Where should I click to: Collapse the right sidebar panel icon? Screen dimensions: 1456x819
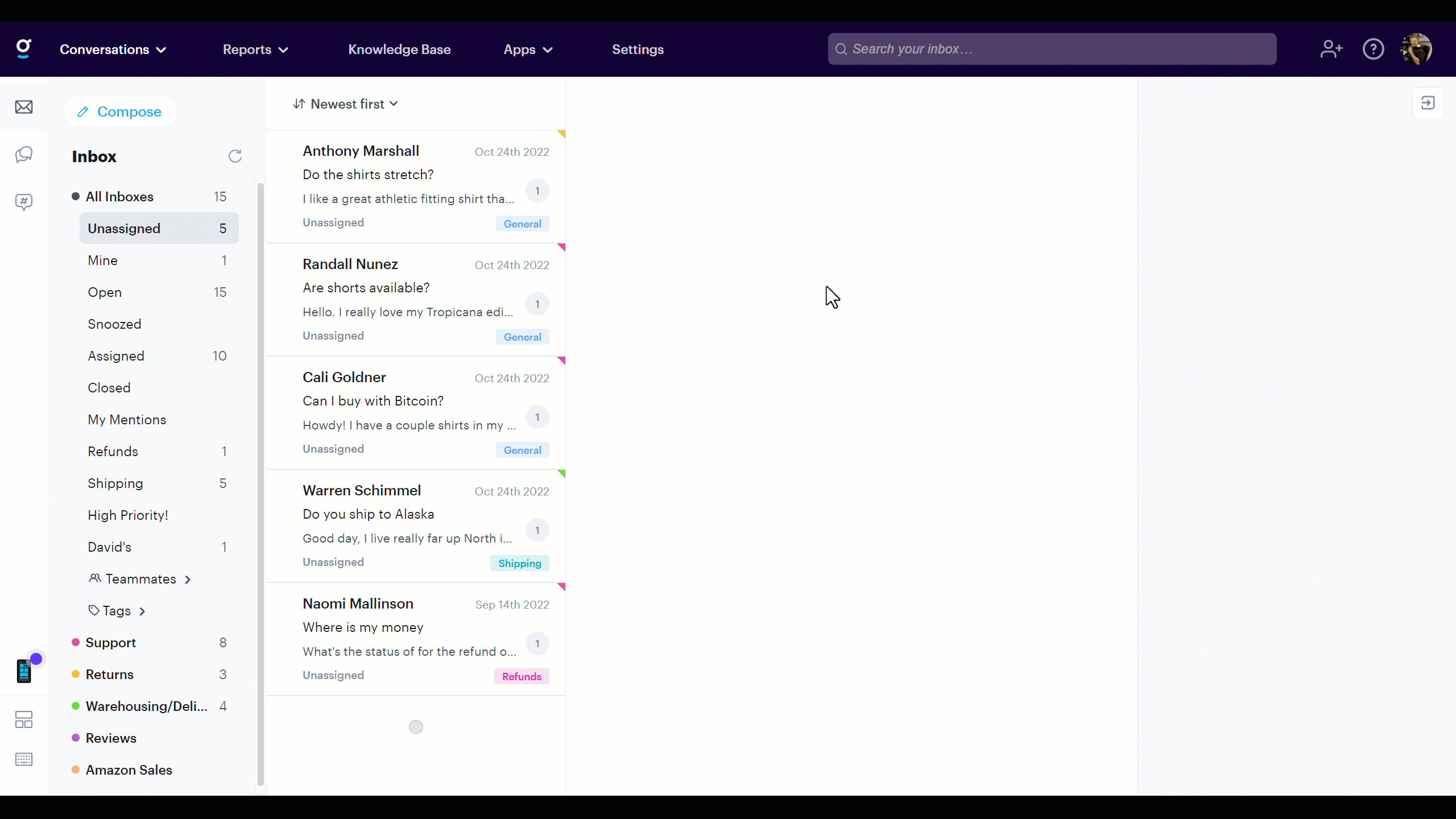click(x=1428, y=103)
